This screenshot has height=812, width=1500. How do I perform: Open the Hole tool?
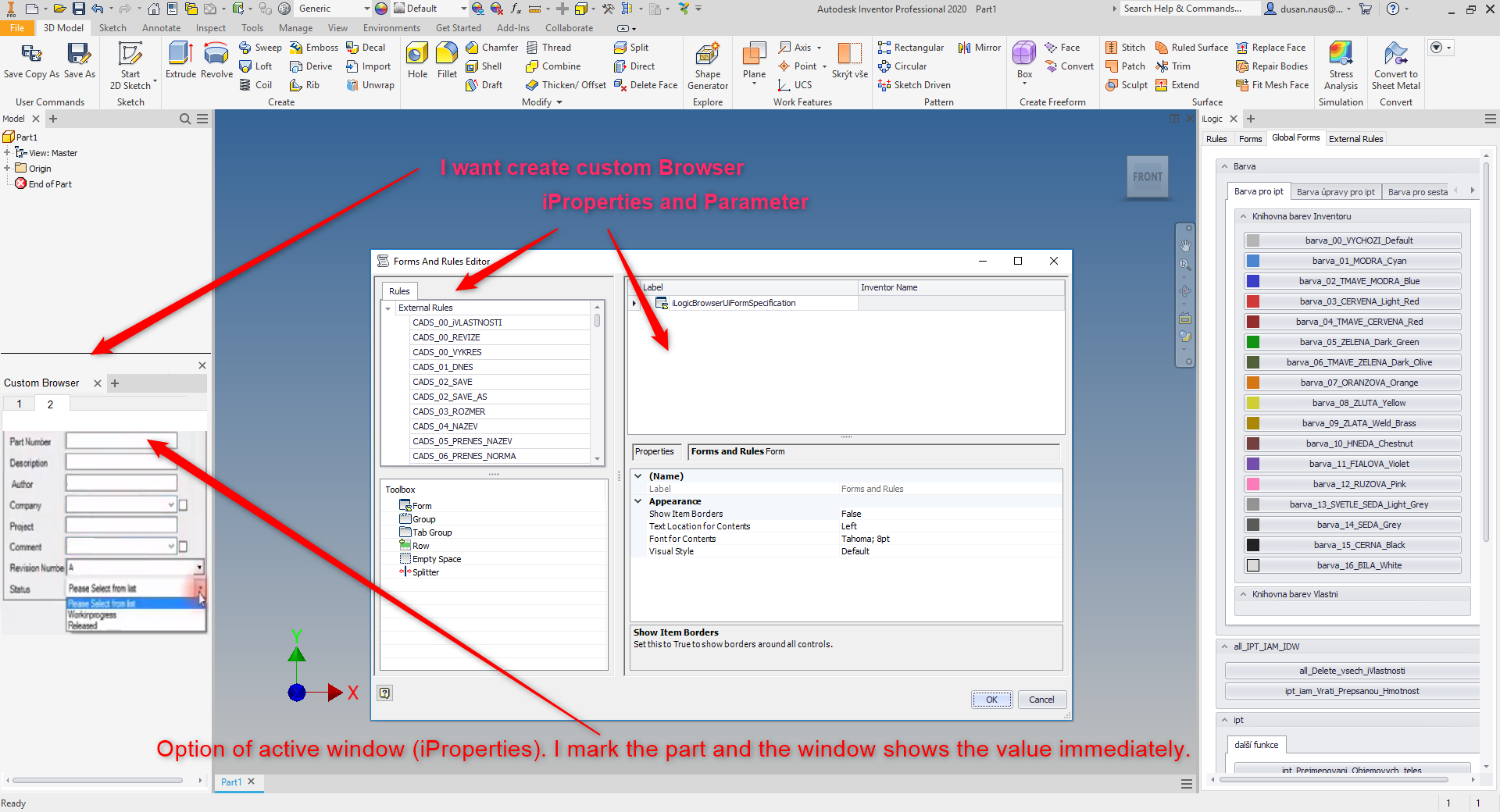417,62
